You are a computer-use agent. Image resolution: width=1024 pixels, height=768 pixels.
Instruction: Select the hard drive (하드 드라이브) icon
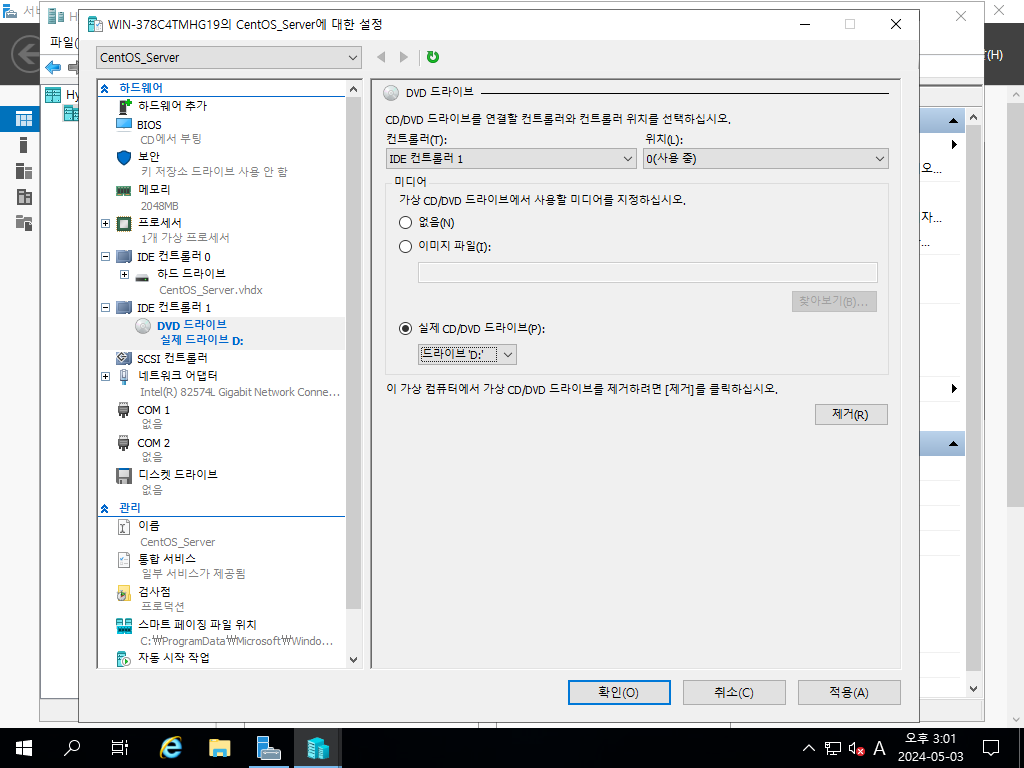click(x=142, y=276)
